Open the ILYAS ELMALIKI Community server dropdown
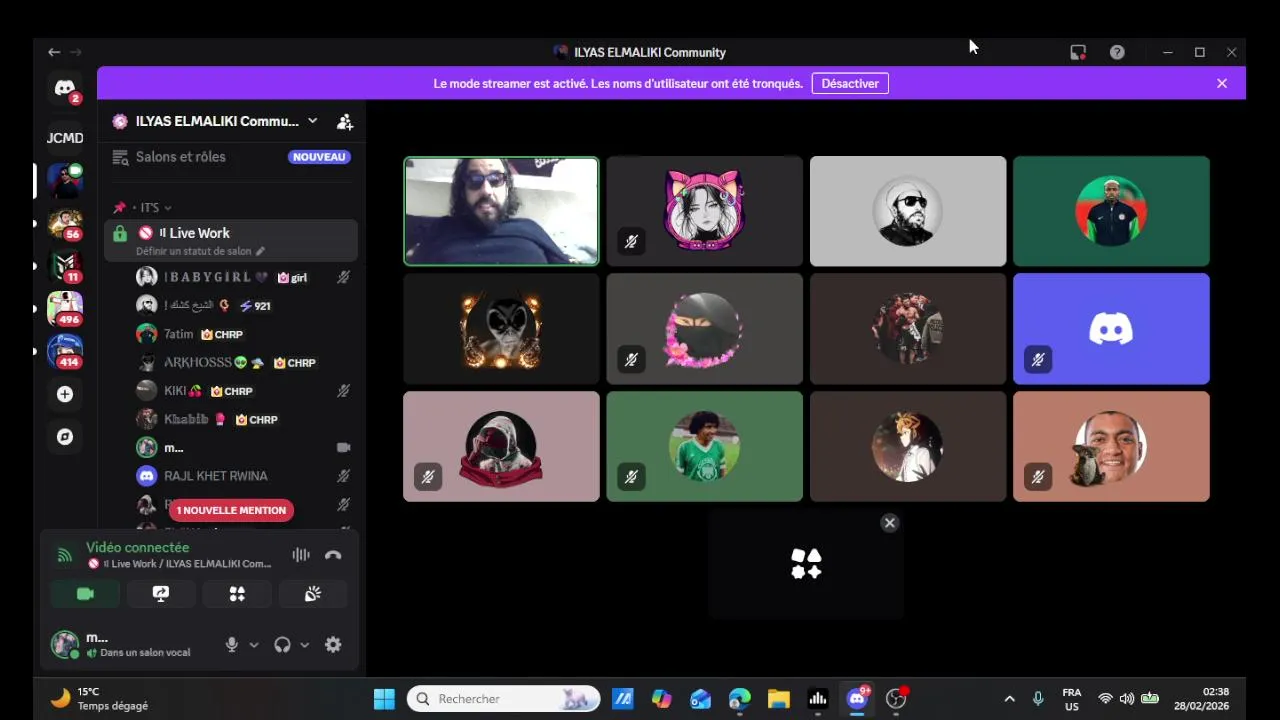Viewport: 1280px width, 720px height. click(x=312, y=121)
